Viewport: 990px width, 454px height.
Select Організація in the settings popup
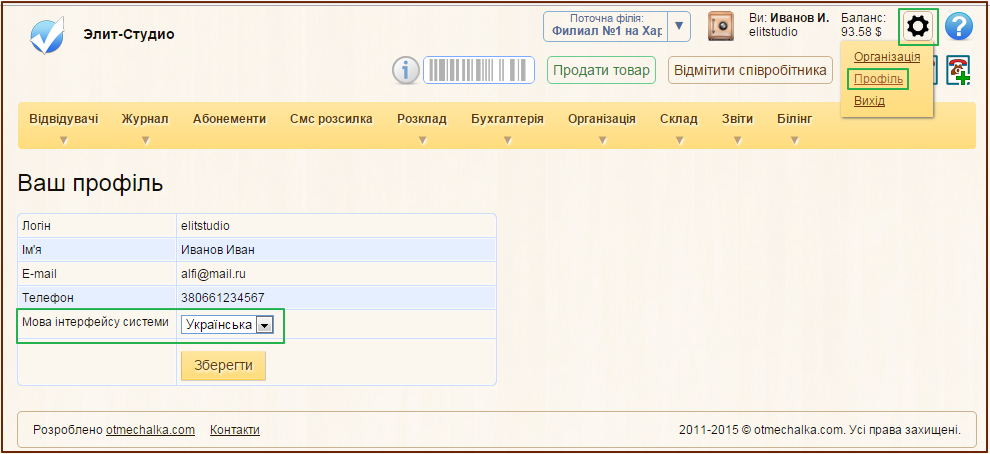(x=887, y=57)
